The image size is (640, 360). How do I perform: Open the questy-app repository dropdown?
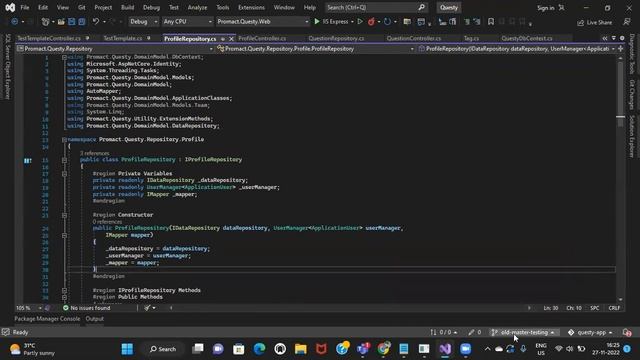pyautogui.click(x=590, y=332)
